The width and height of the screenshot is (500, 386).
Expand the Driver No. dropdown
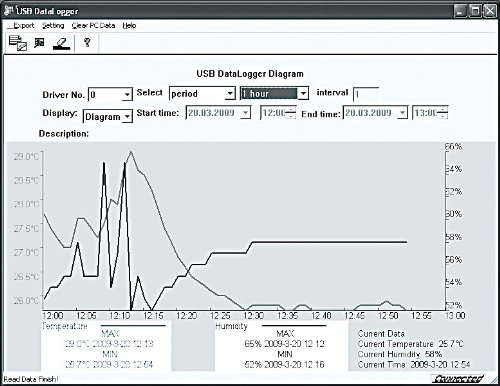coord(127,95)
